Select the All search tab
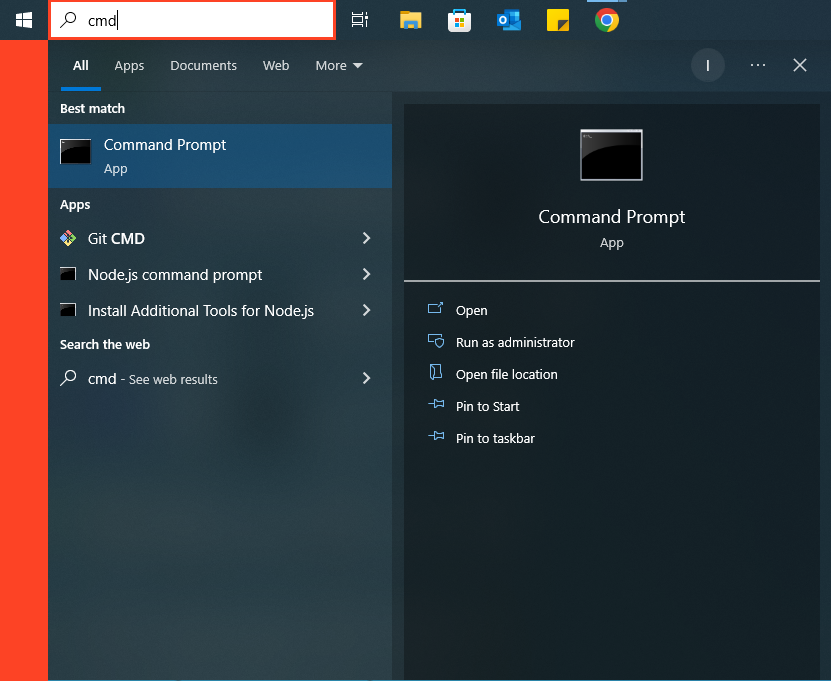831x681 pixels. (81, 66)
